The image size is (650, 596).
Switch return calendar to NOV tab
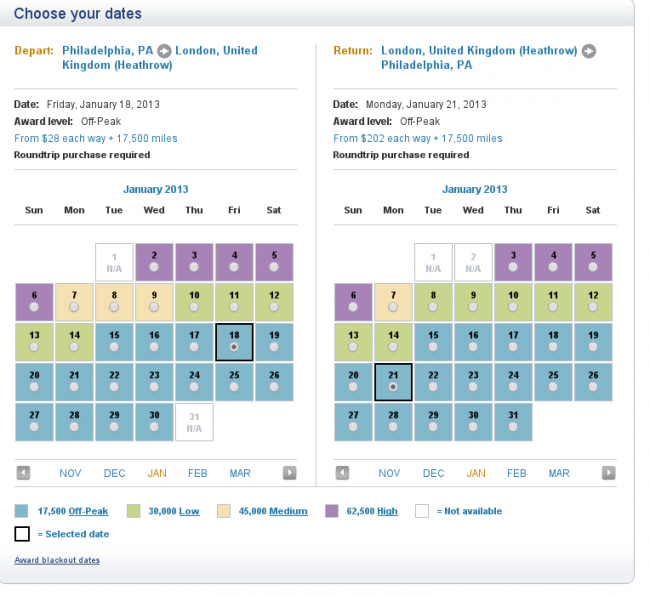(390, 473)
